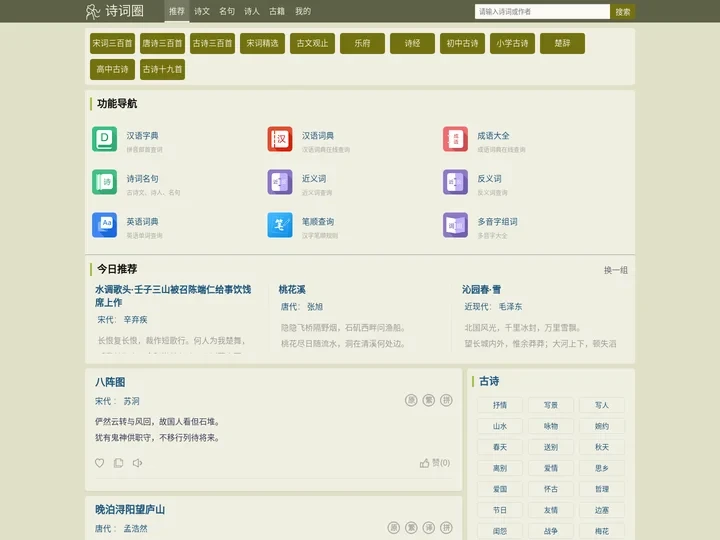
Task: Show pinyin (拼) for 晚泊浔阳望庐山
Action: click(446, 528)
